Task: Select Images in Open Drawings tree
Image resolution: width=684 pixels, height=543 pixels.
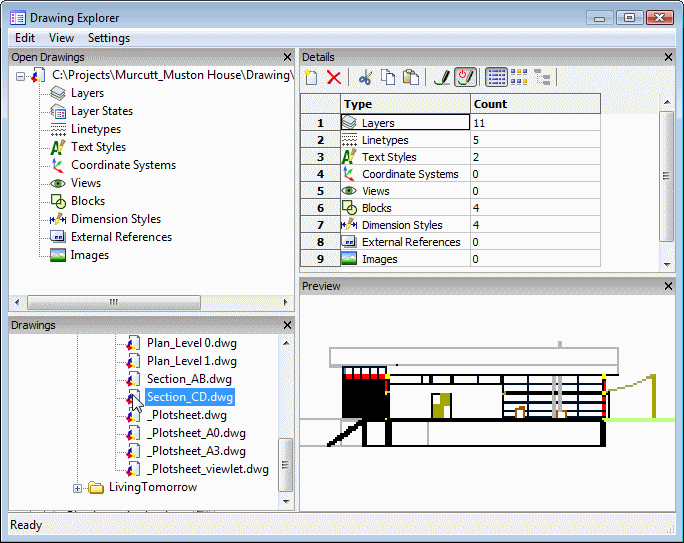Action: click(x=89, y=255)
